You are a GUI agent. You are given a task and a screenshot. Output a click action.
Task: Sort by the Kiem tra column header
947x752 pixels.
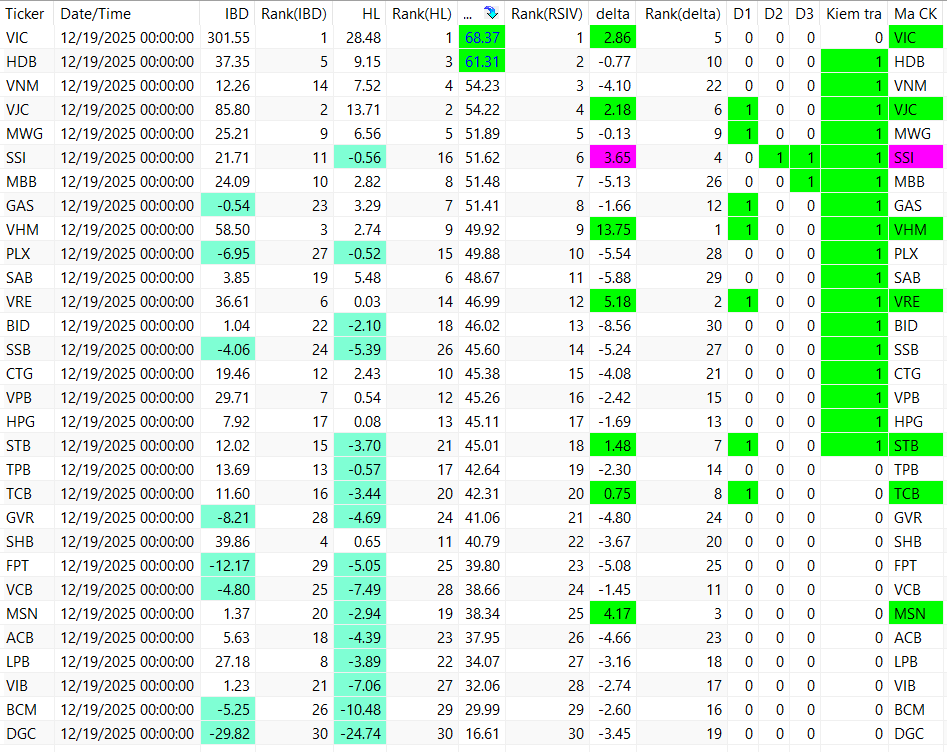pyautogui.click(x=853, y=13)
